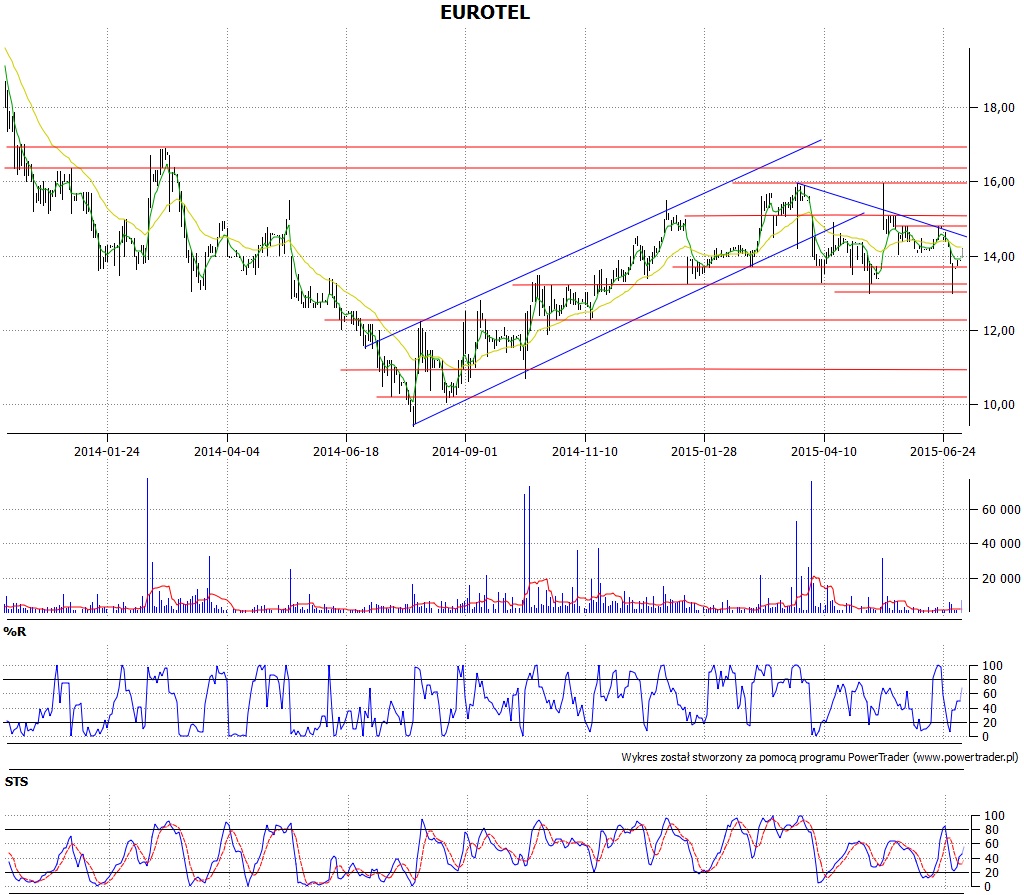Click the 100 level on %R axis
1024x895 pixels.
pos(992,666)
